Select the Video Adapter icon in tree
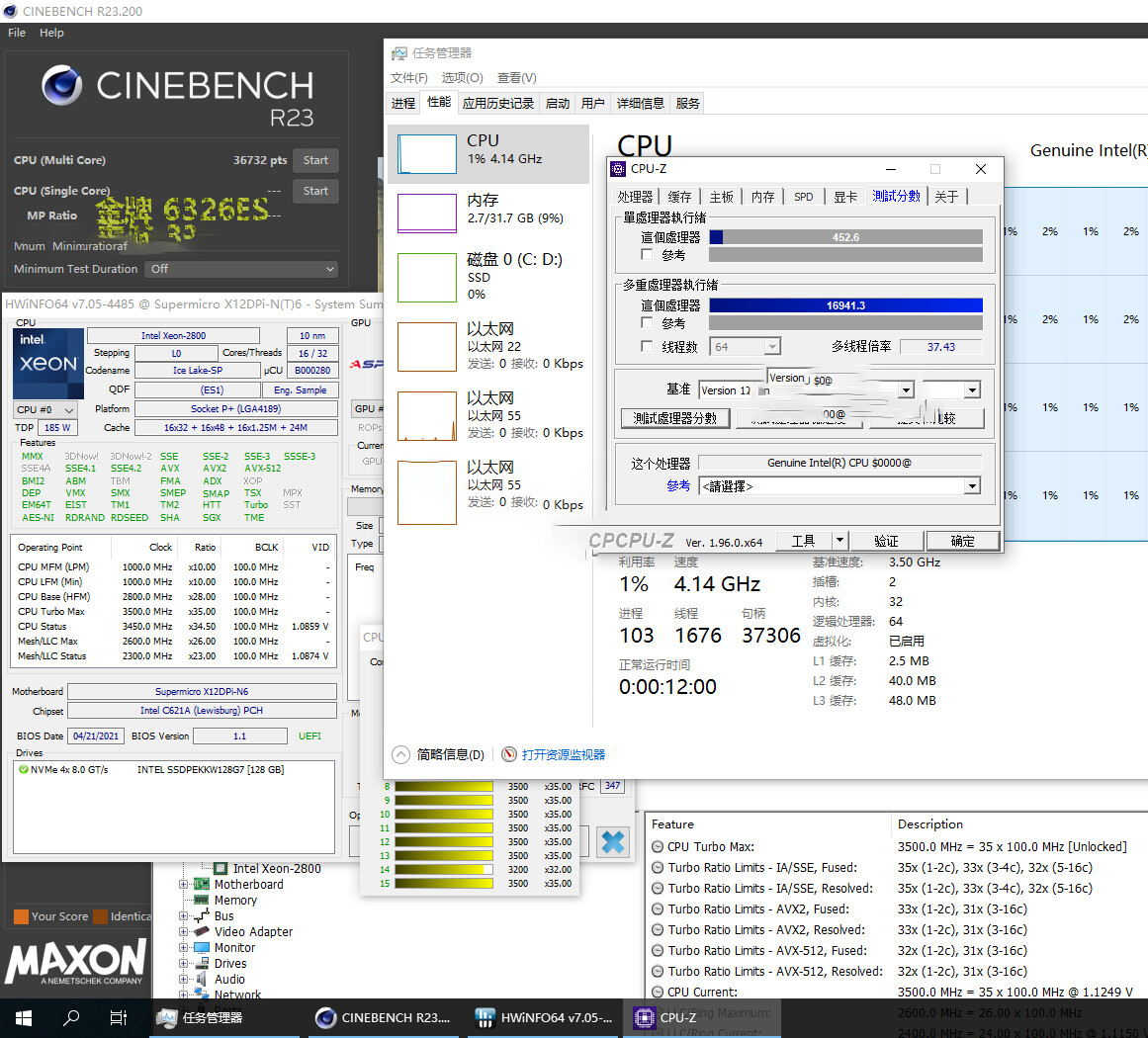Viewport: 1148px width, 1038px height. point(202,932)
